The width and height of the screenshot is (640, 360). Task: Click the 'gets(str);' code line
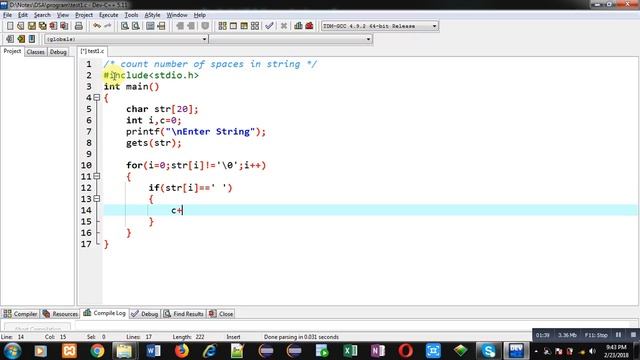click(154, 143)
